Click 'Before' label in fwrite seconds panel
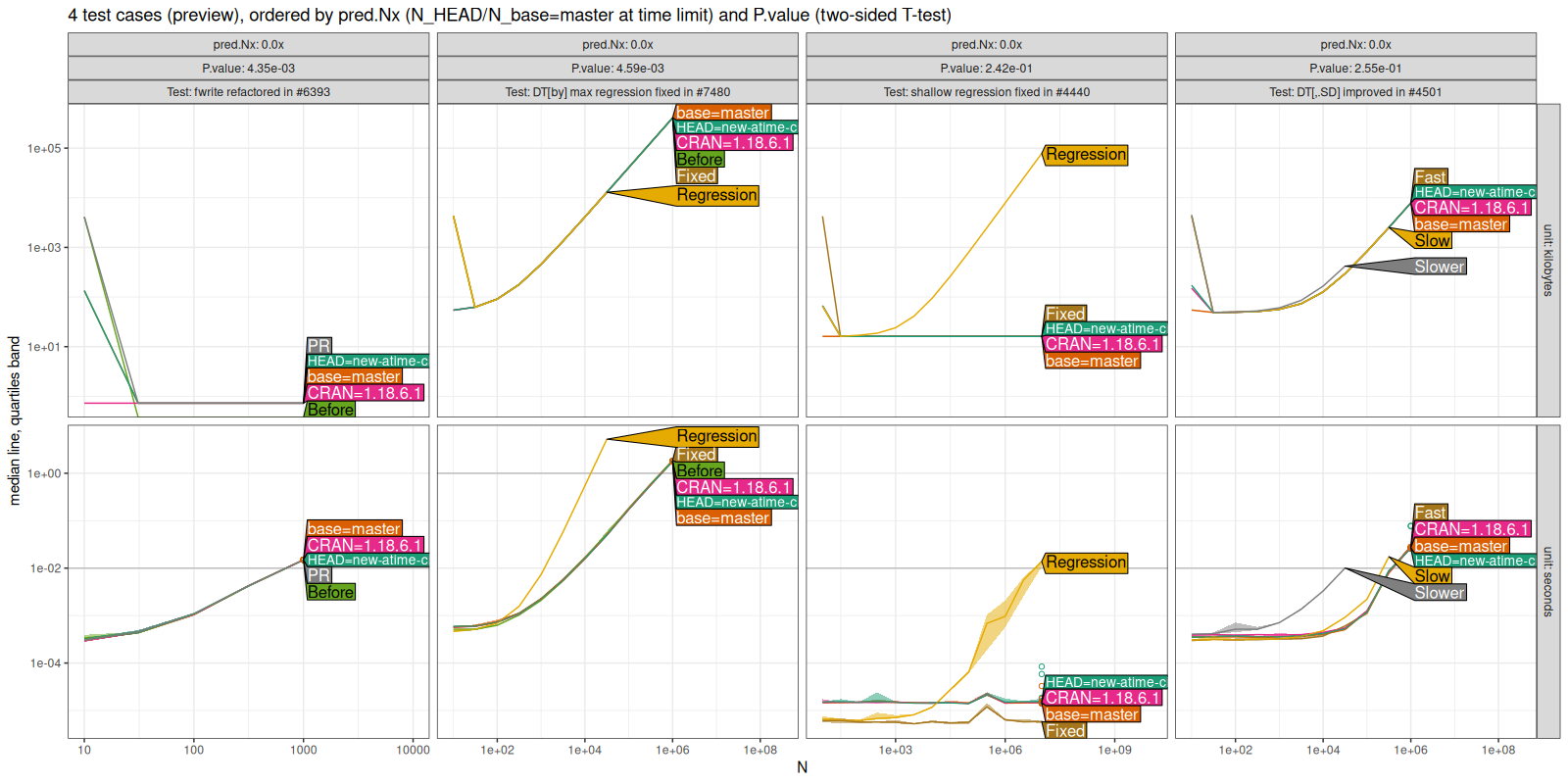 pyautogui.click(x=330, y=592)
